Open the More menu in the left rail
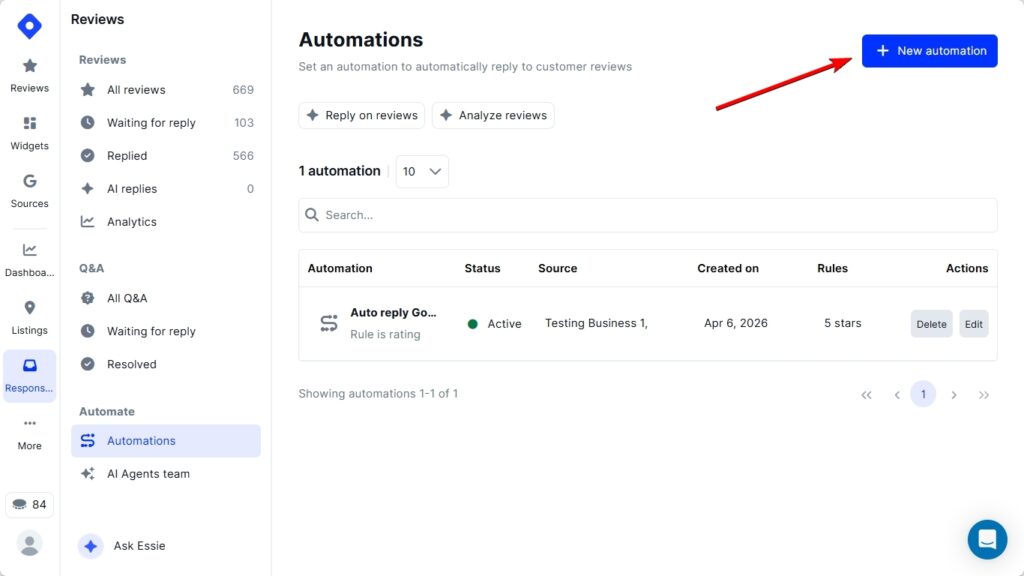The width and height of the screenshot is (1024, 576). [29, 430]
